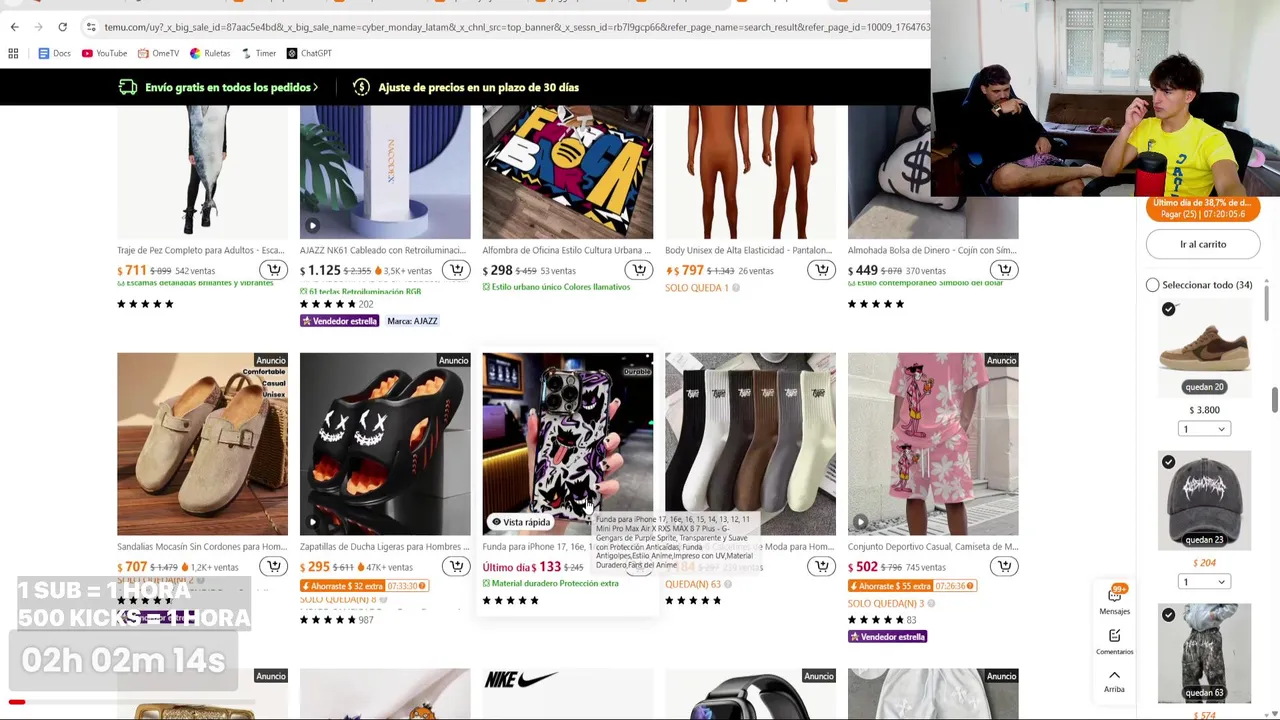
Task: Click the Ir al carrito button
Action: (x=1203, y=244)
